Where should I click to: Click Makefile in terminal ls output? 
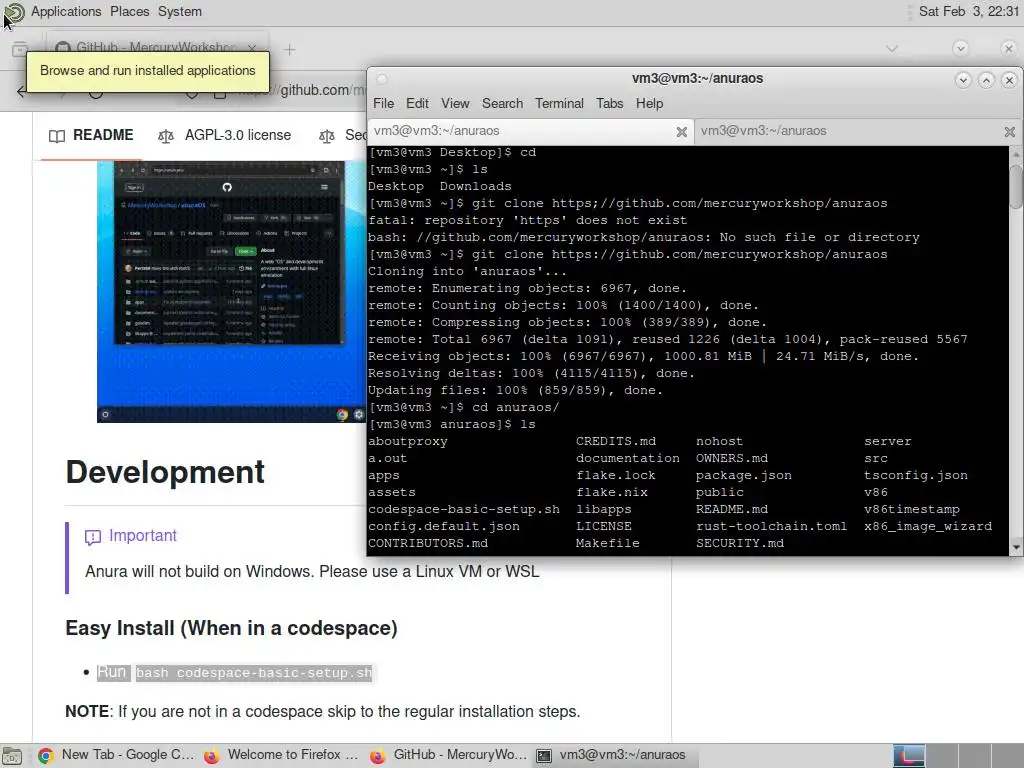point(607,543)
